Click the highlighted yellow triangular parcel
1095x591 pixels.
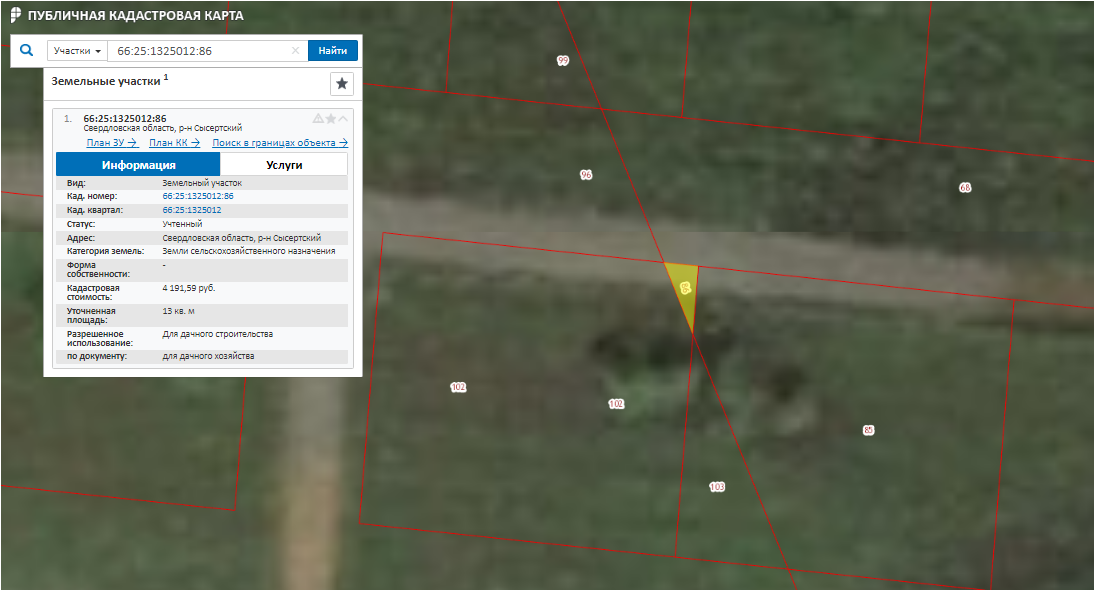(x=684, y=290)
